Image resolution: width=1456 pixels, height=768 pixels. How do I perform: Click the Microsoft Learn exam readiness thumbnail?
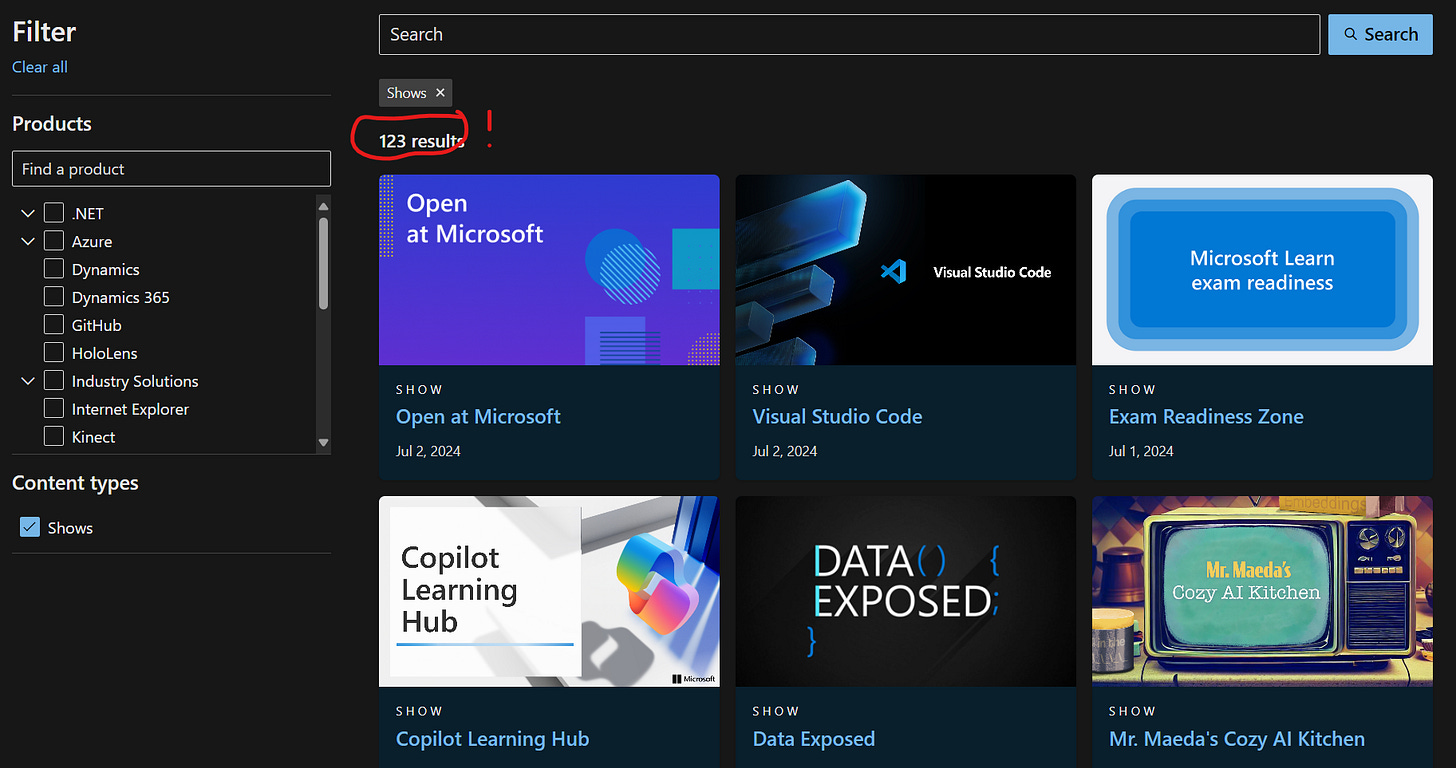tap(1262, 270)
